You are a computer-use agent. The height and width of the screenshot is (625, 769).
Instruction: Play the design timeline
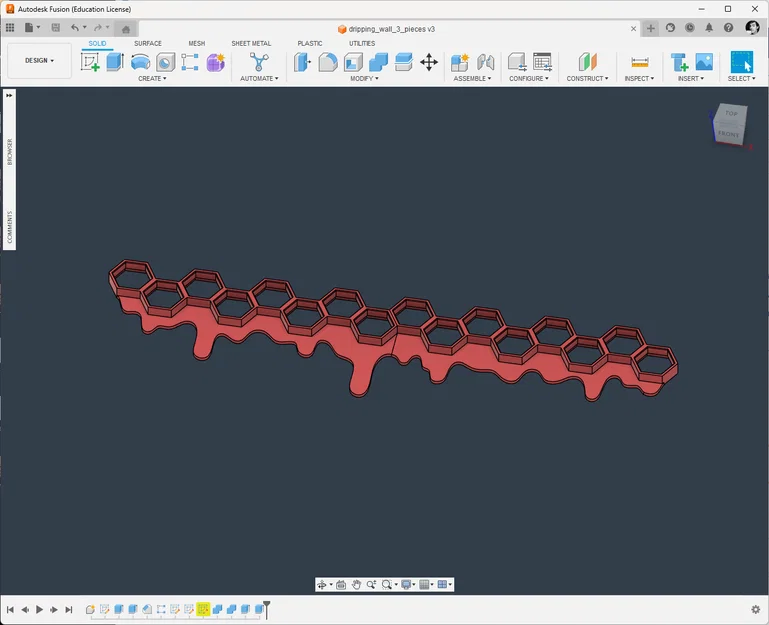39,609
